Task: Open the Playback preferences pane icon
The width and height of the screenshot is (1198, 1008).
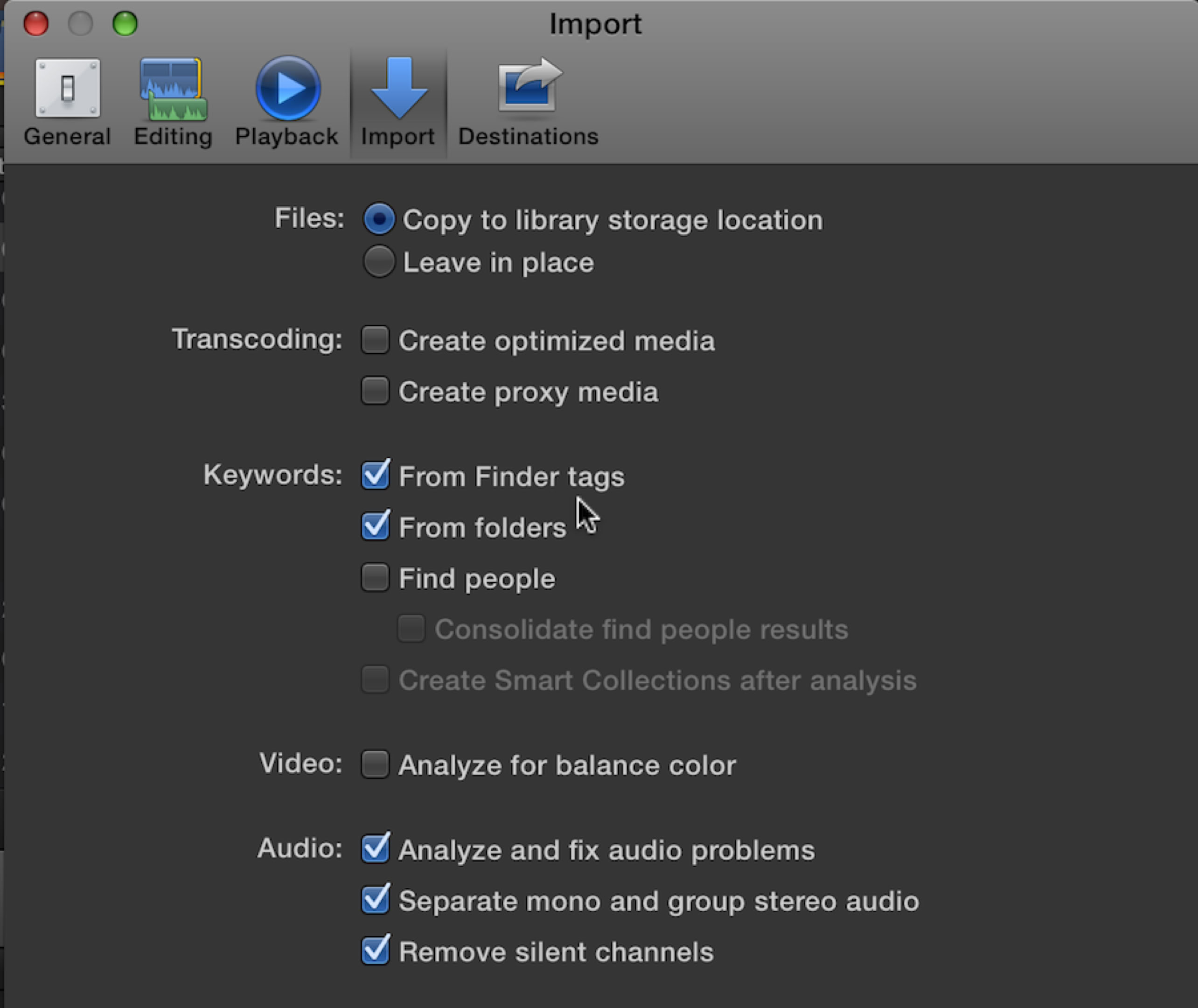Action: pyautogui.click(x=287, y=88)
